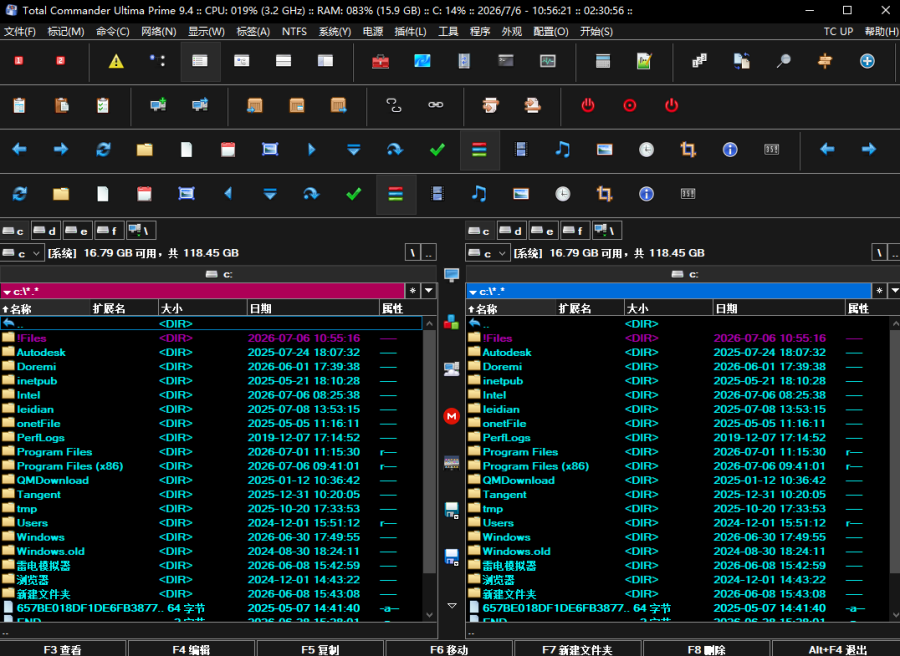Click the F5 复制 button
This screenshot has width=900, height=656.
320,649
